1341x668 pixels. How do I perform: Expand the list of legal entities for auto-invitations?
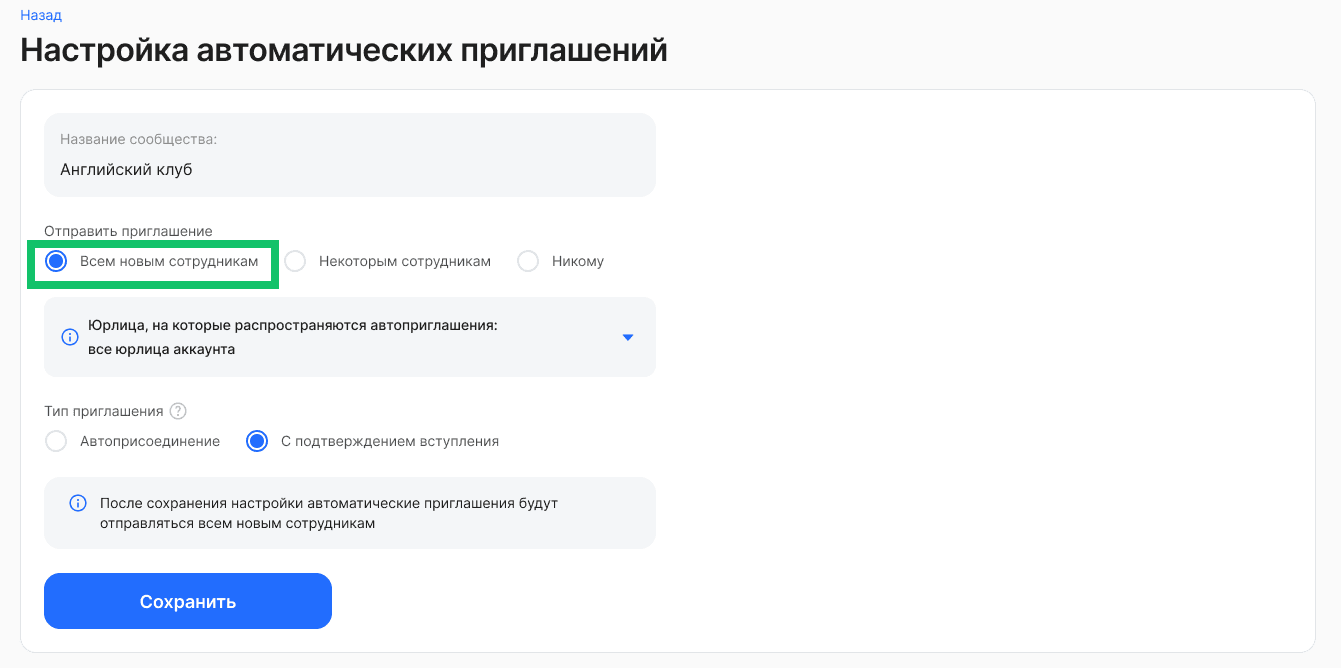coord(628,337)
